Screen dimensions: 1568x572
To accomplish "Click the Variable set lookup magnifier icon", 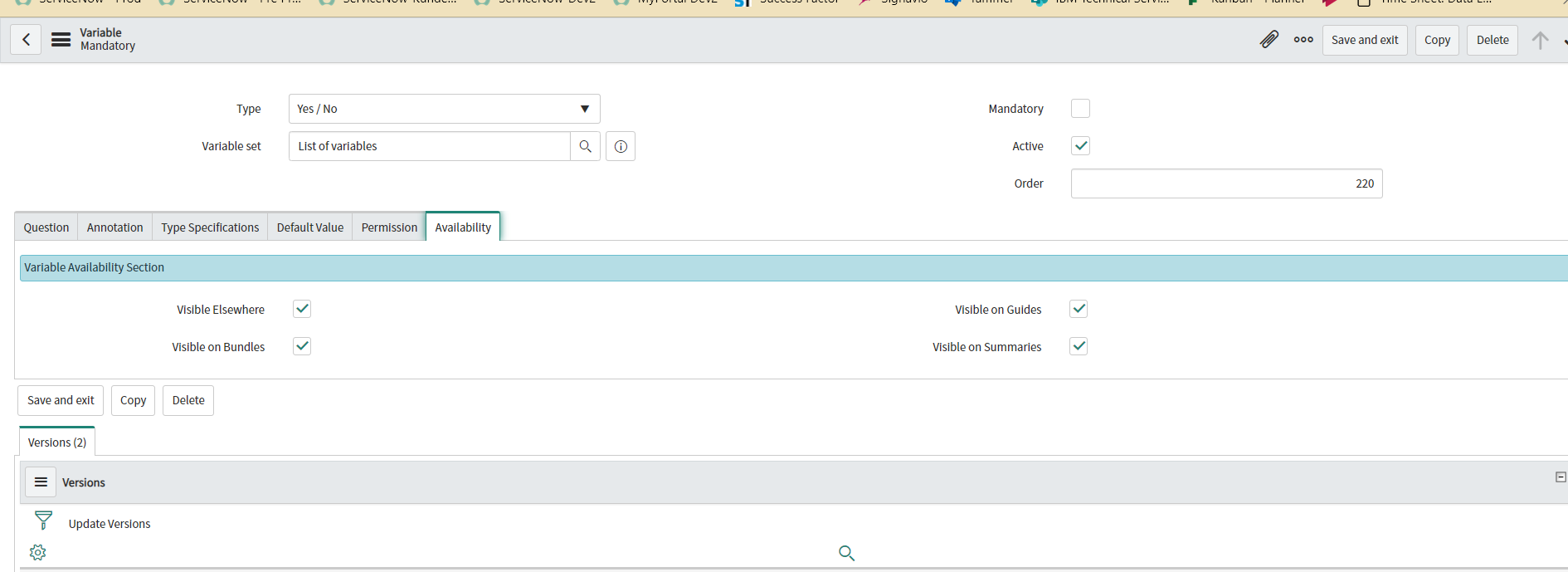I will [585, 146].
